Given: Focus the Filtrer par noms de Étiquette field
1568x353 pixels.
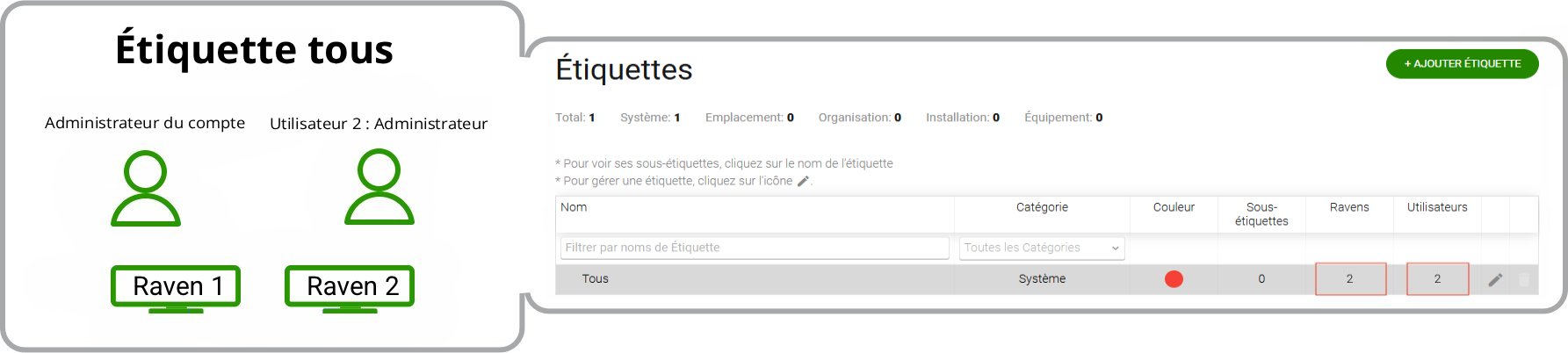Looking at the screenshot, I should coord(755,248).
